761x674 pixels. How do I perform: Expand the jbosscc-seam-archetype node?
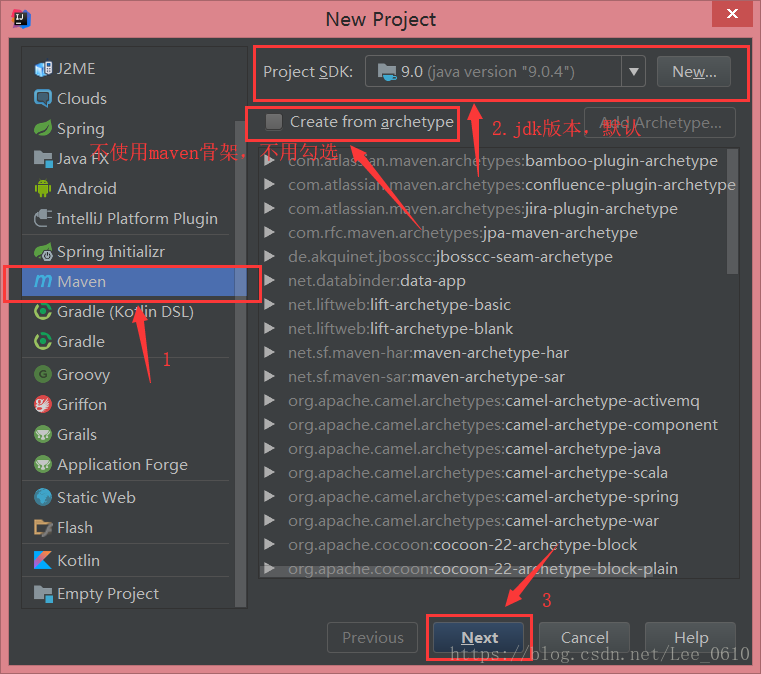coord(269,256)
